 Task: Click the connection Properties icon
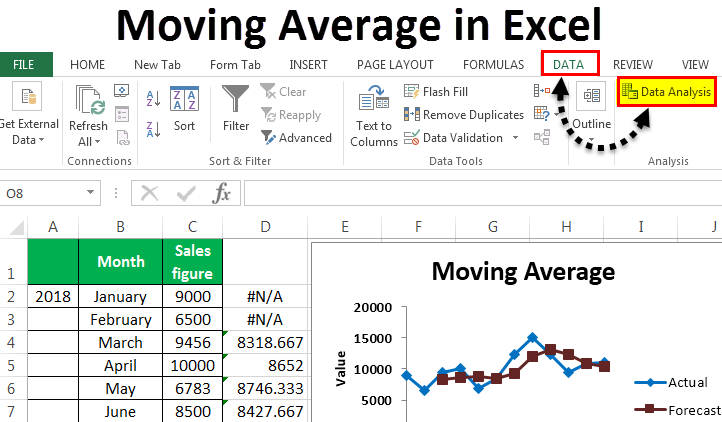pyautogui.click(x=122, y=114)
